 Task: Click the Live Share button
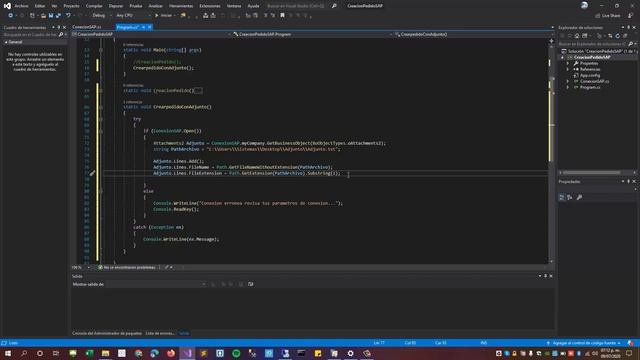608,16
